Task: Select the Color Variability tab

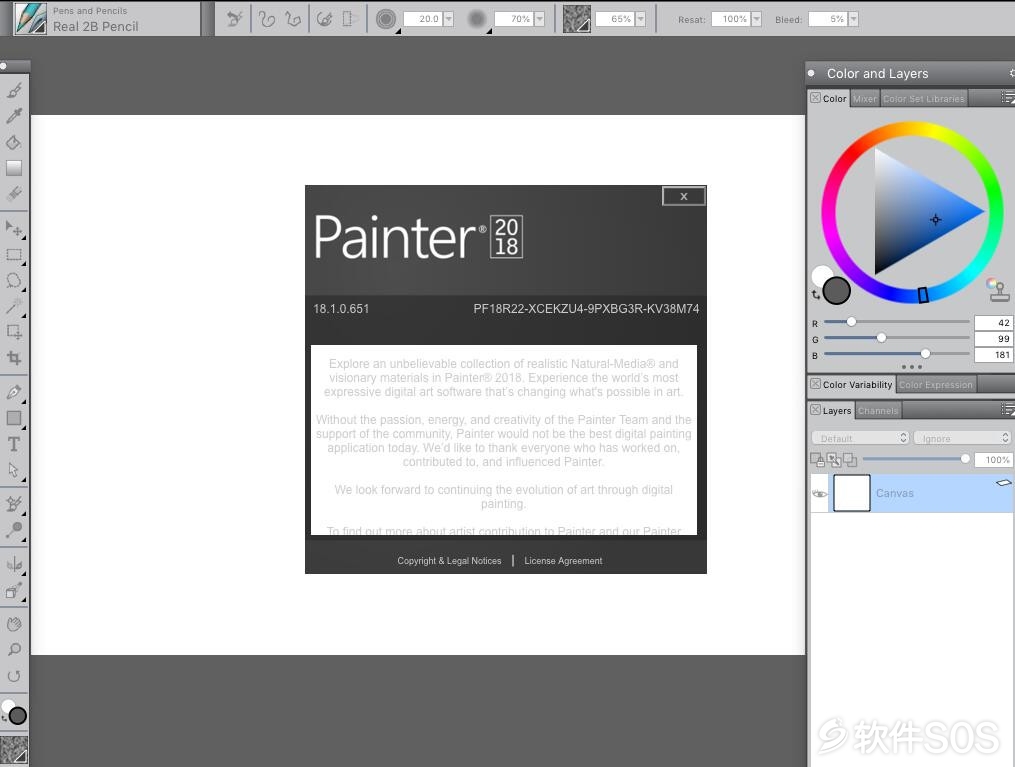Action: (857, 384)
